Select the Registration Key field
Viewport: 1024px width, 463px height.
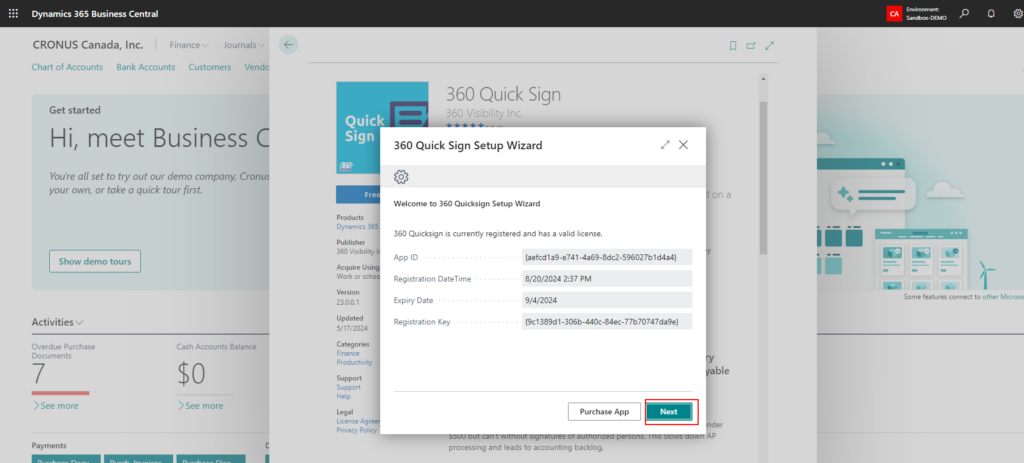pos(607,322)
